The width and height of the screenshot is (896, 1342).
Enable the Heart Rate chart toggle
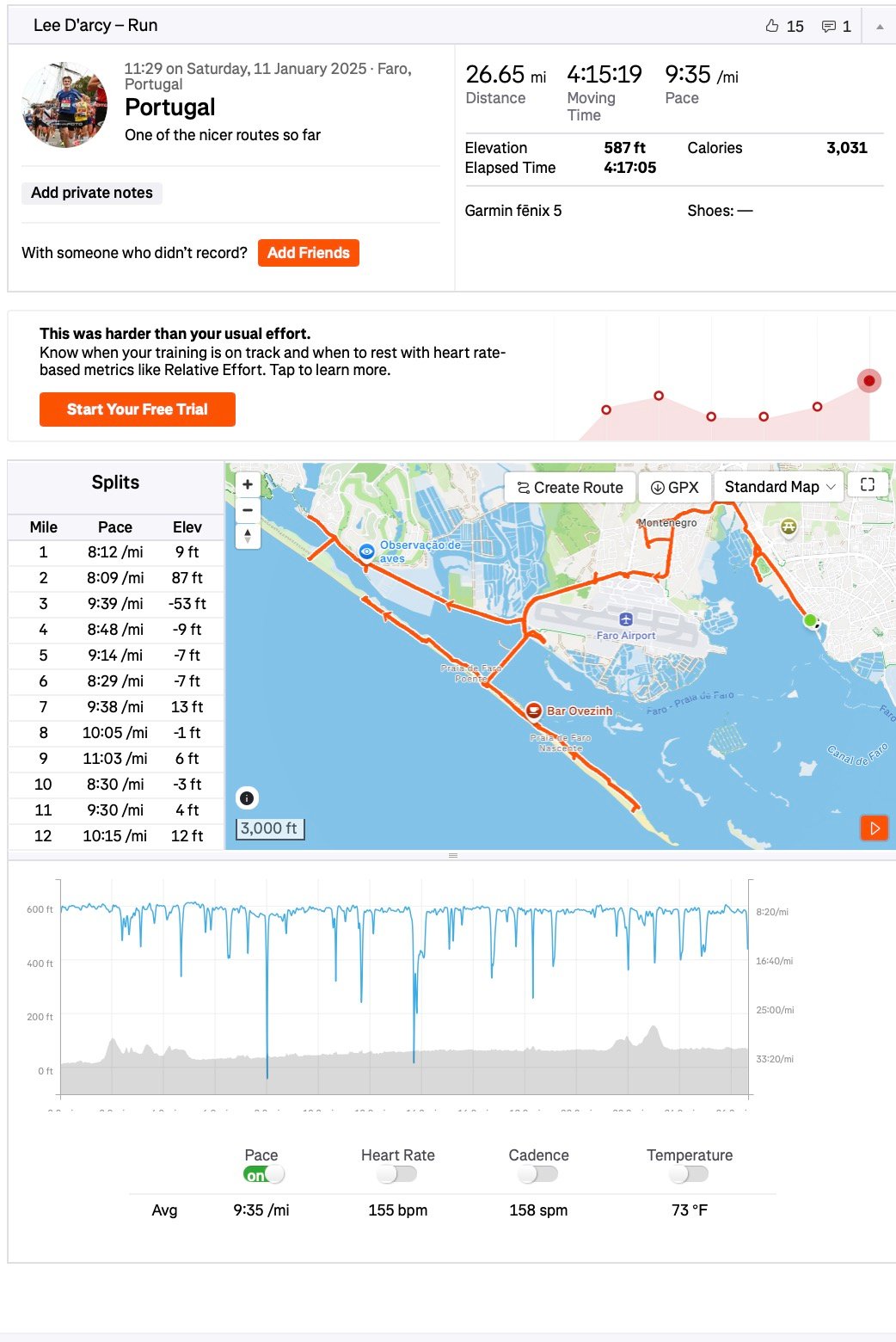(396, 1174)
